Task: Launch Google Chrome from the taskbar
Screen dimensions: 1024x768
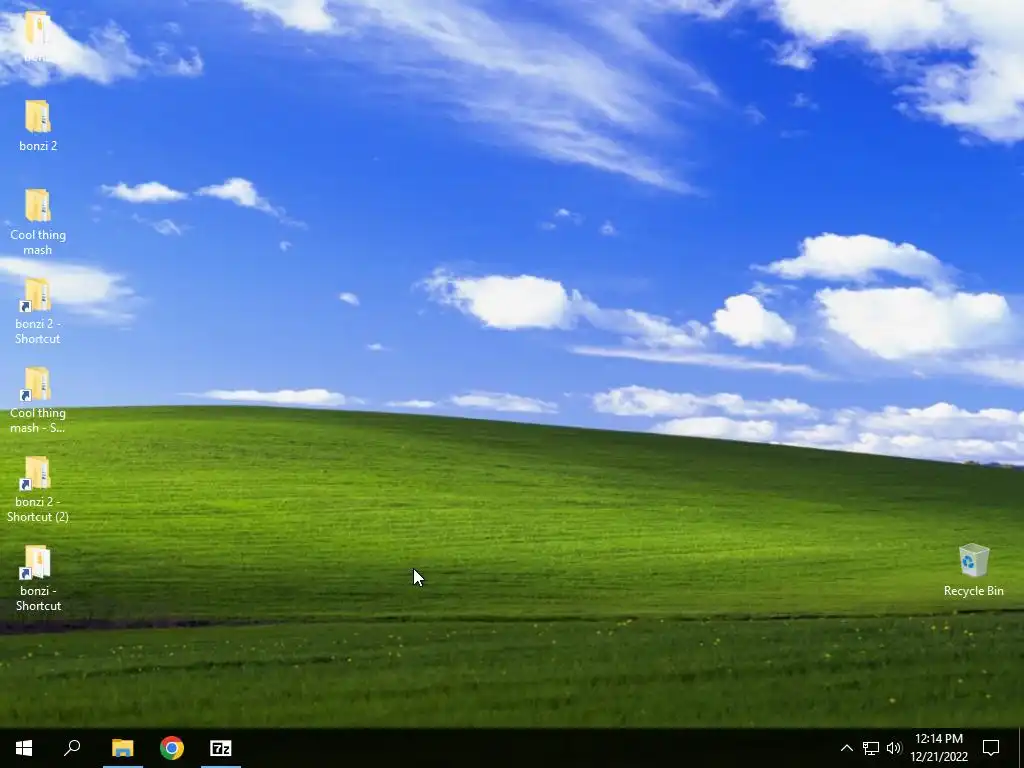Action: (172, 748)
